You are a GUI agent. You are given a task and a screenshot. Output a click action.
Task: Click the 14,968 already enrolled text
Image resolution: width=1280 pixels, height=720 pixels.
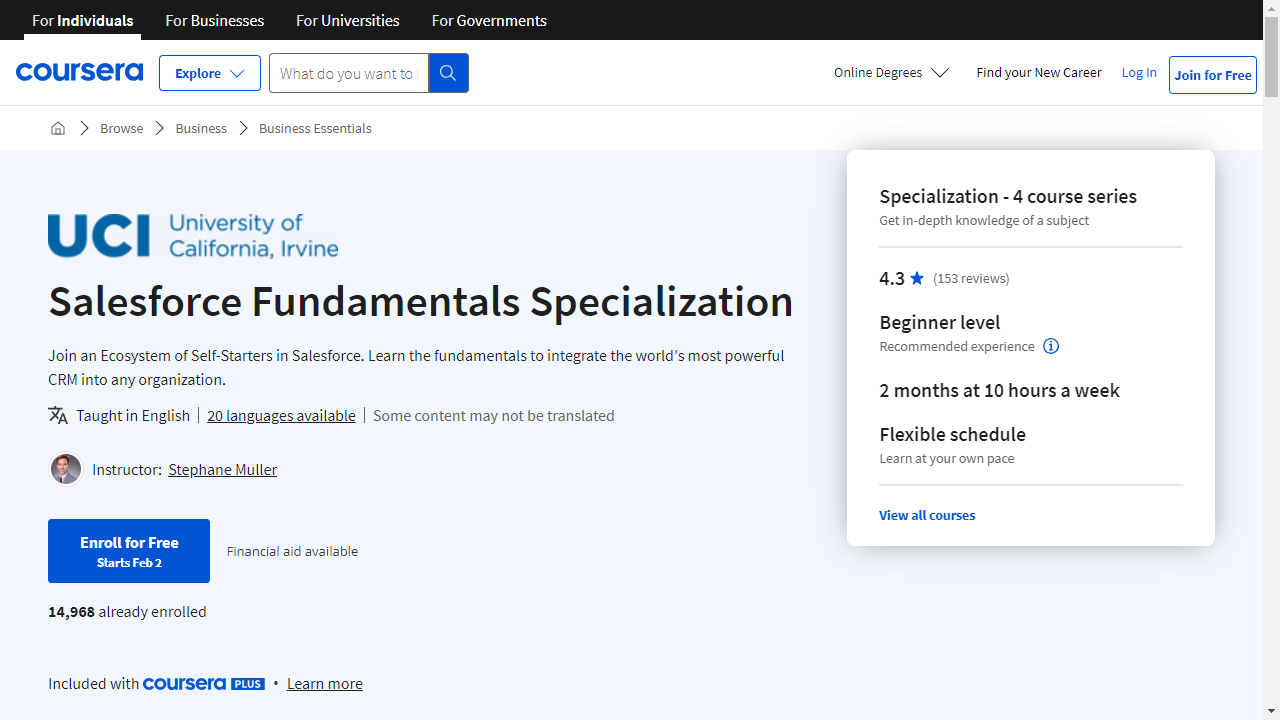127,612
